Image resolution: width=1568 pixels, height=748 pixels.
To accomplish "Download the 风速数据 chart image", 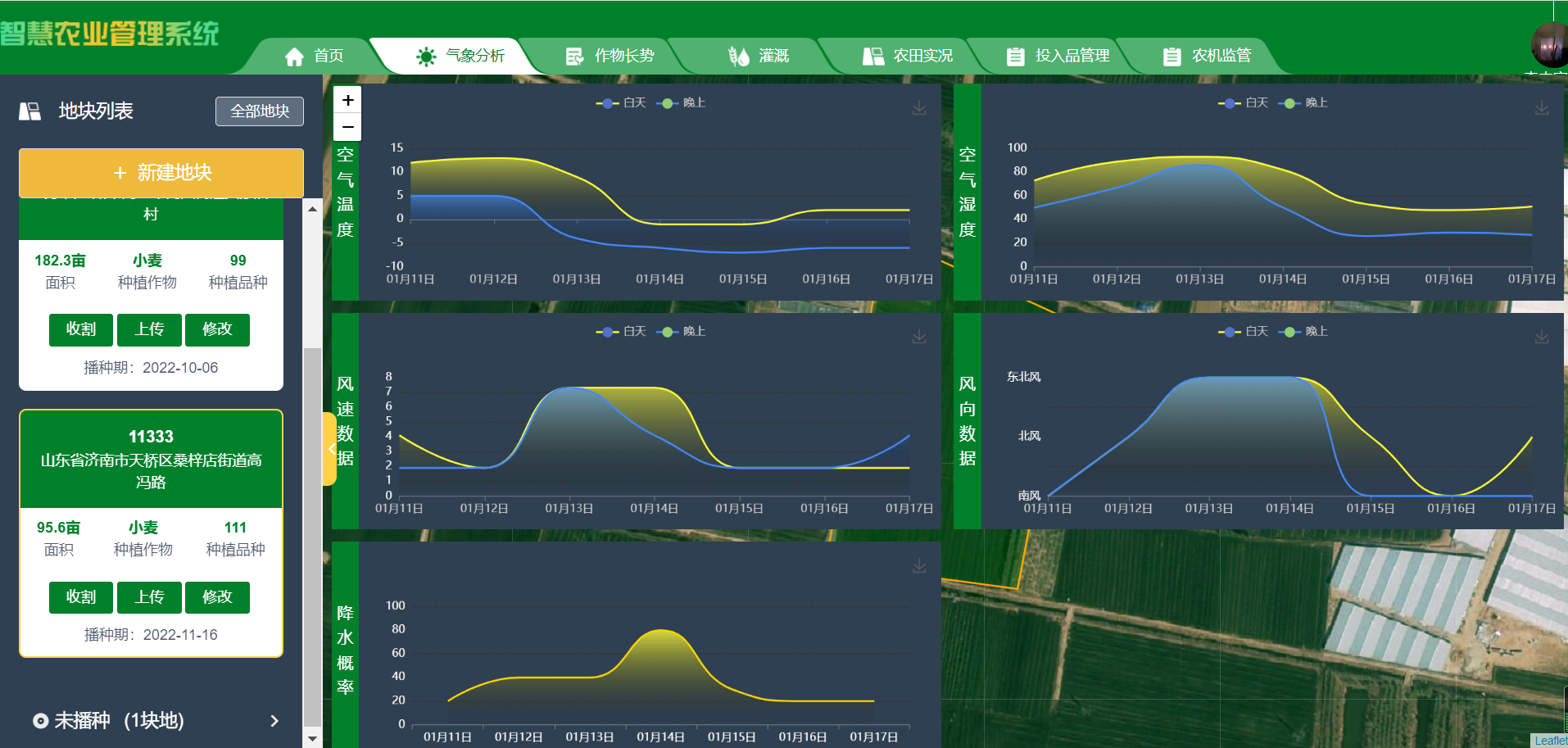I will 919,337.
